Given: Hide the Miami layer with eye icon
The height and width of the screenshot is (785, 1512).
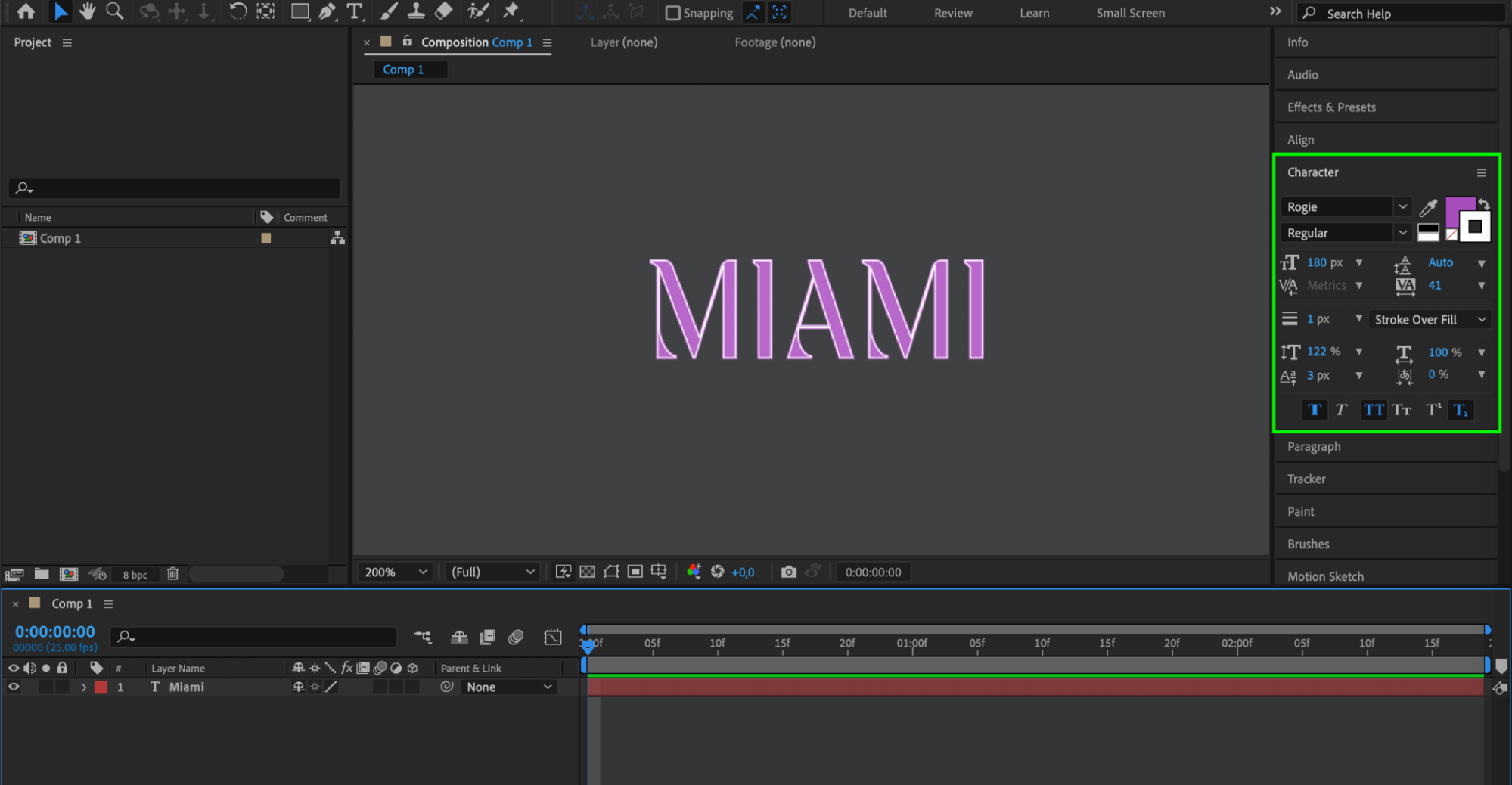Looking at the screenshot, I should pyautogui.click(x=14, y=687).
